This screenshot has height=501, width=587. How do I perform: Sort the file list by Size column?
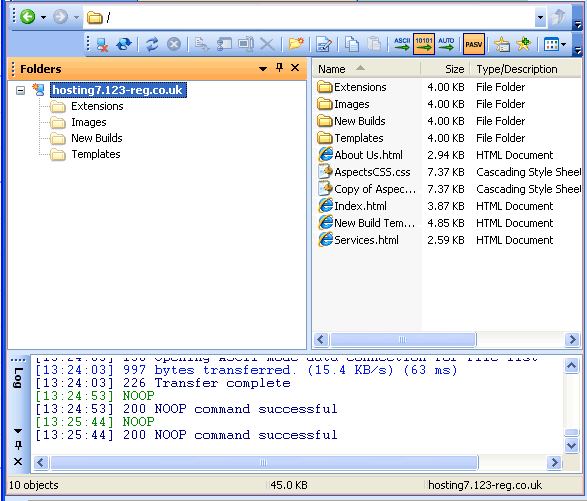pos(445,69)
